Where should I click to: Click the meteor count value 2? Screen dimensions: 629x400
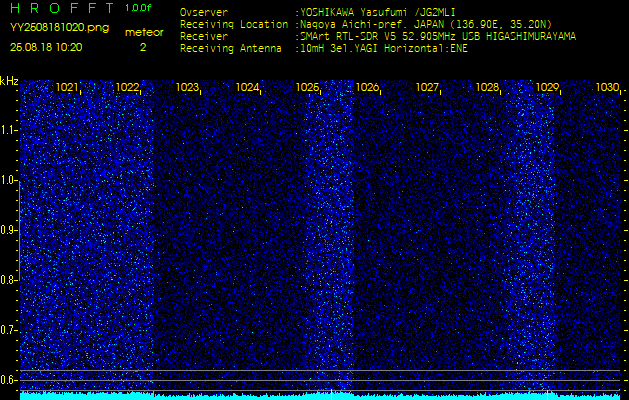pos(143,47)
